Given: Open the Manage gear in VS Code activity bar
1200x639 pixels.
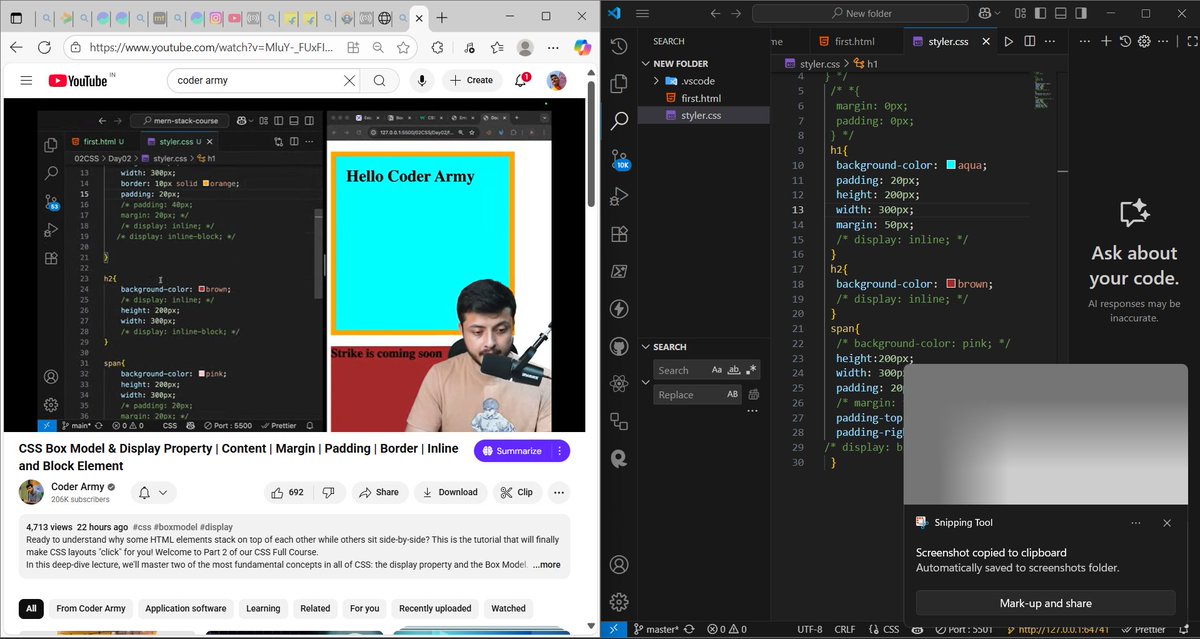Looking at the screenshot, I should [619, 602].
